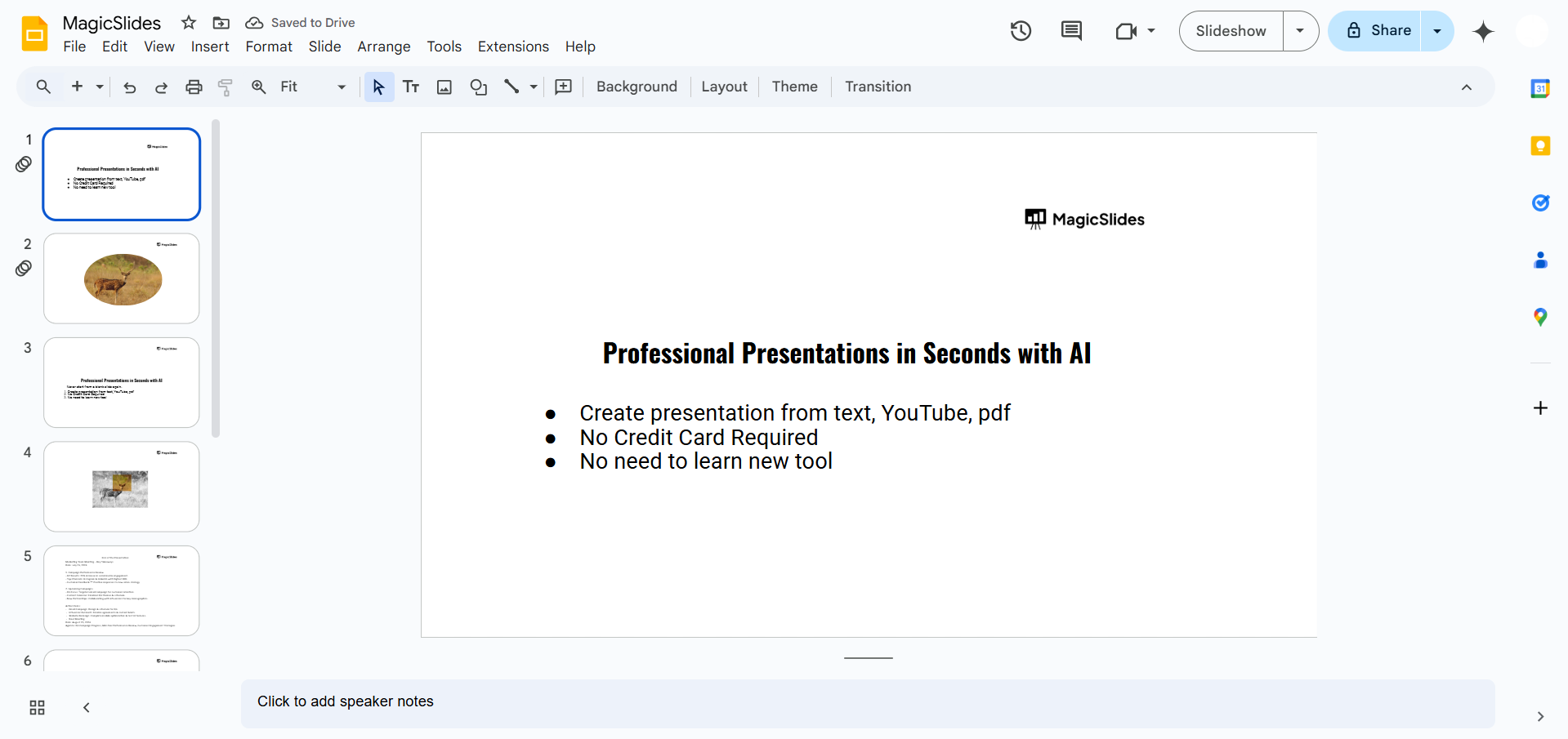Open the Insert menu

pos(210,47)
